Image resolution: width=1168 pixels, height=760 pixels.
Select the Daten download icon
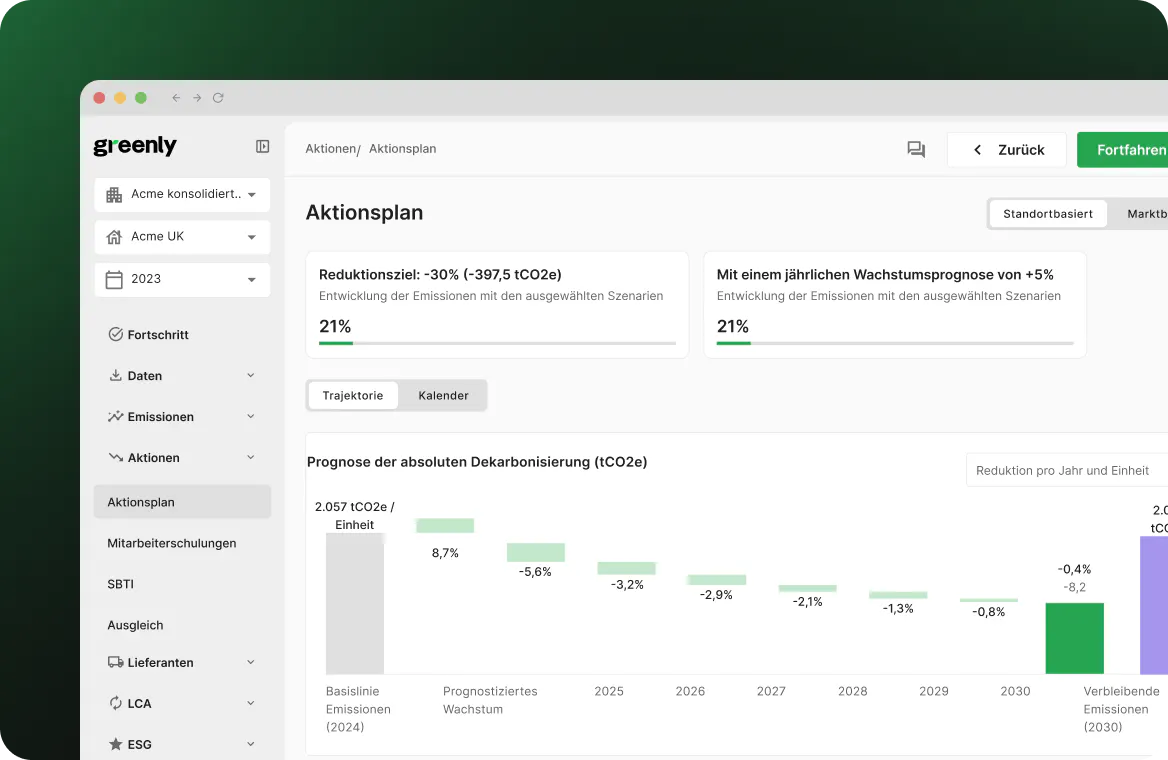point(115,375)
